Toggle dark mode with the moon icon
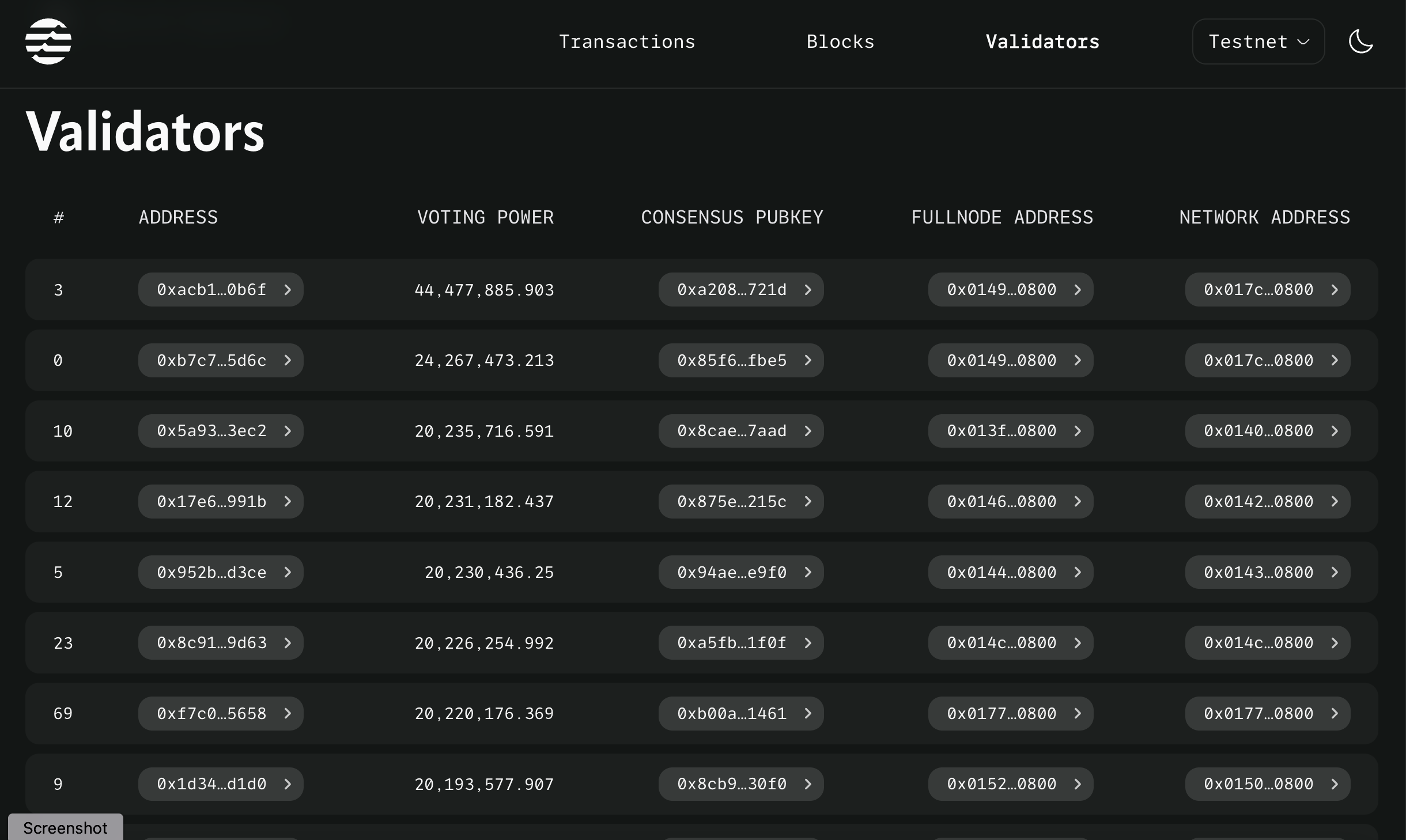The image size is (1406, 840). tap(1360, 41)
